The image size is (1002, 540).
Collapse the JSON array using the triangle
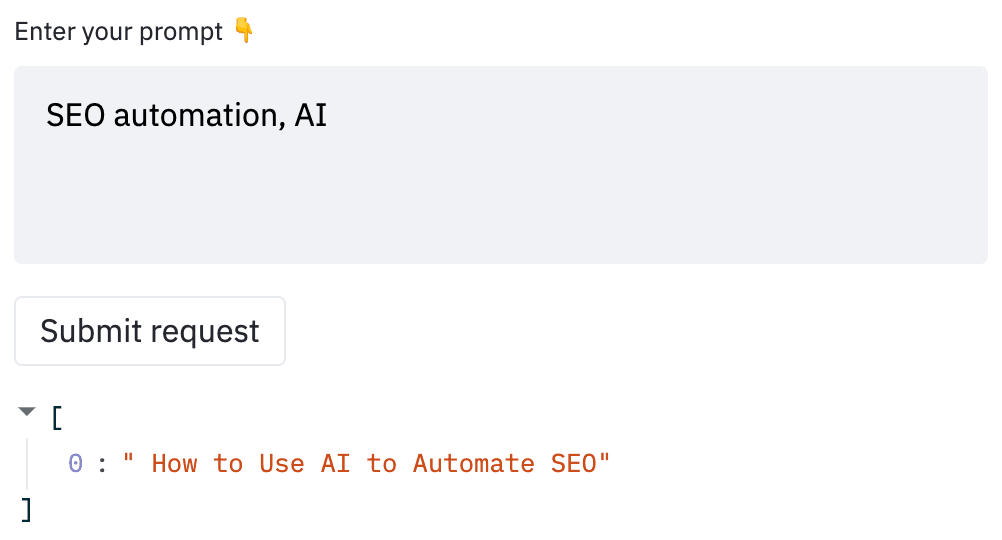(27, 412)
